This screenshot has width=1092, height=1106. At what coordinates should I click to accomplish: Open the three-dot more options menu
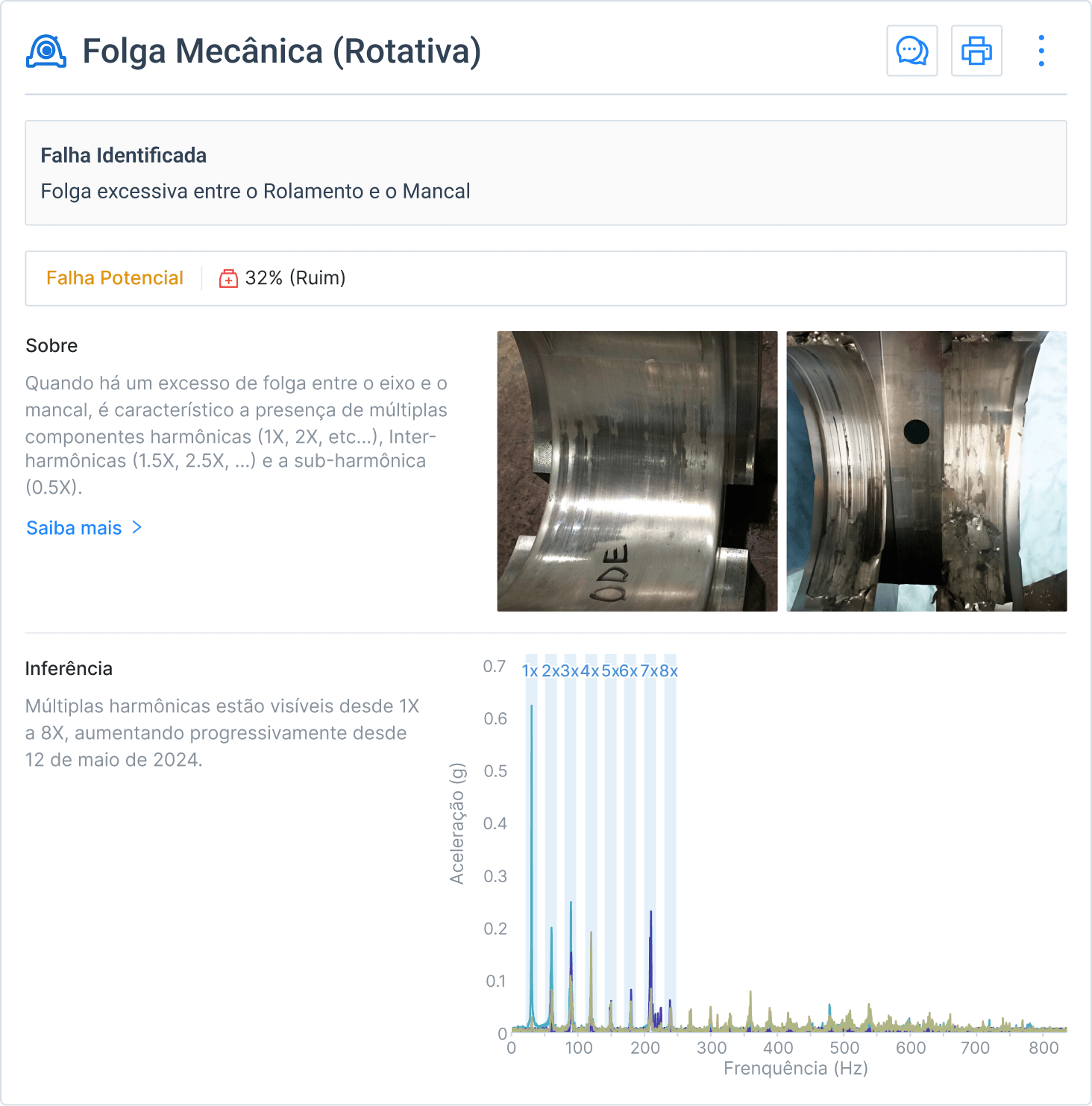(1041, 51)
